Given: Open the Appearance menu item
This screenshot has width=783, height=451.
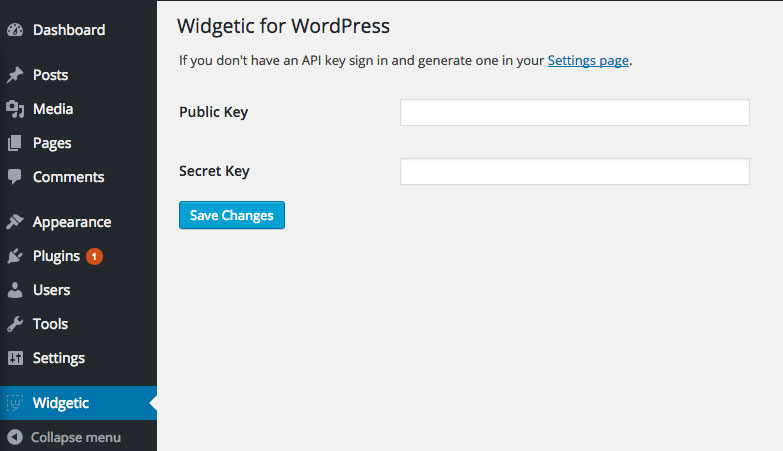Looking at the screenshot, I should point(72,222).
